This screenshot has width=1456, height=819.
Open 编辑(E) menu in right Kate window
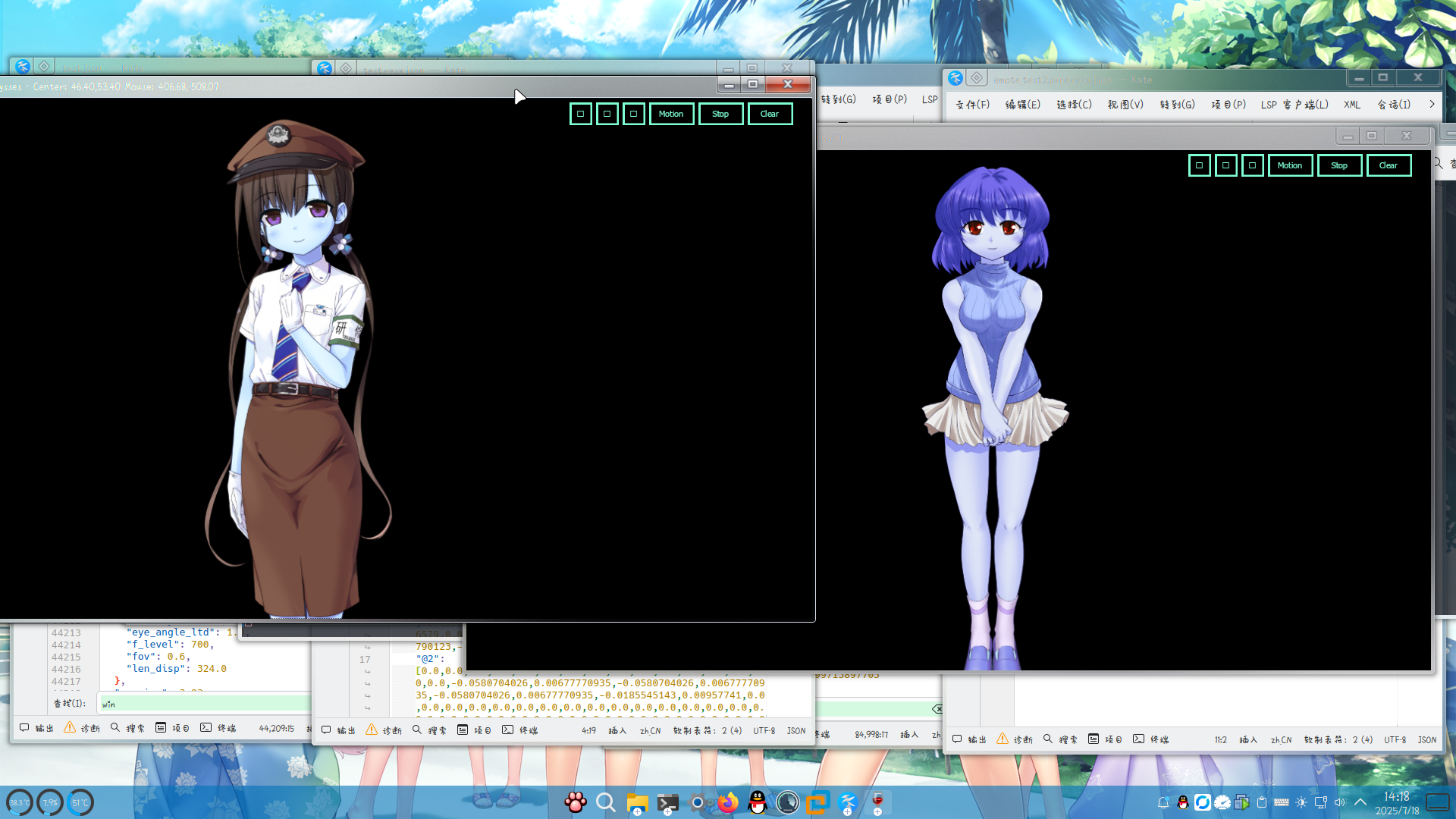click(x=1023, y=105)
